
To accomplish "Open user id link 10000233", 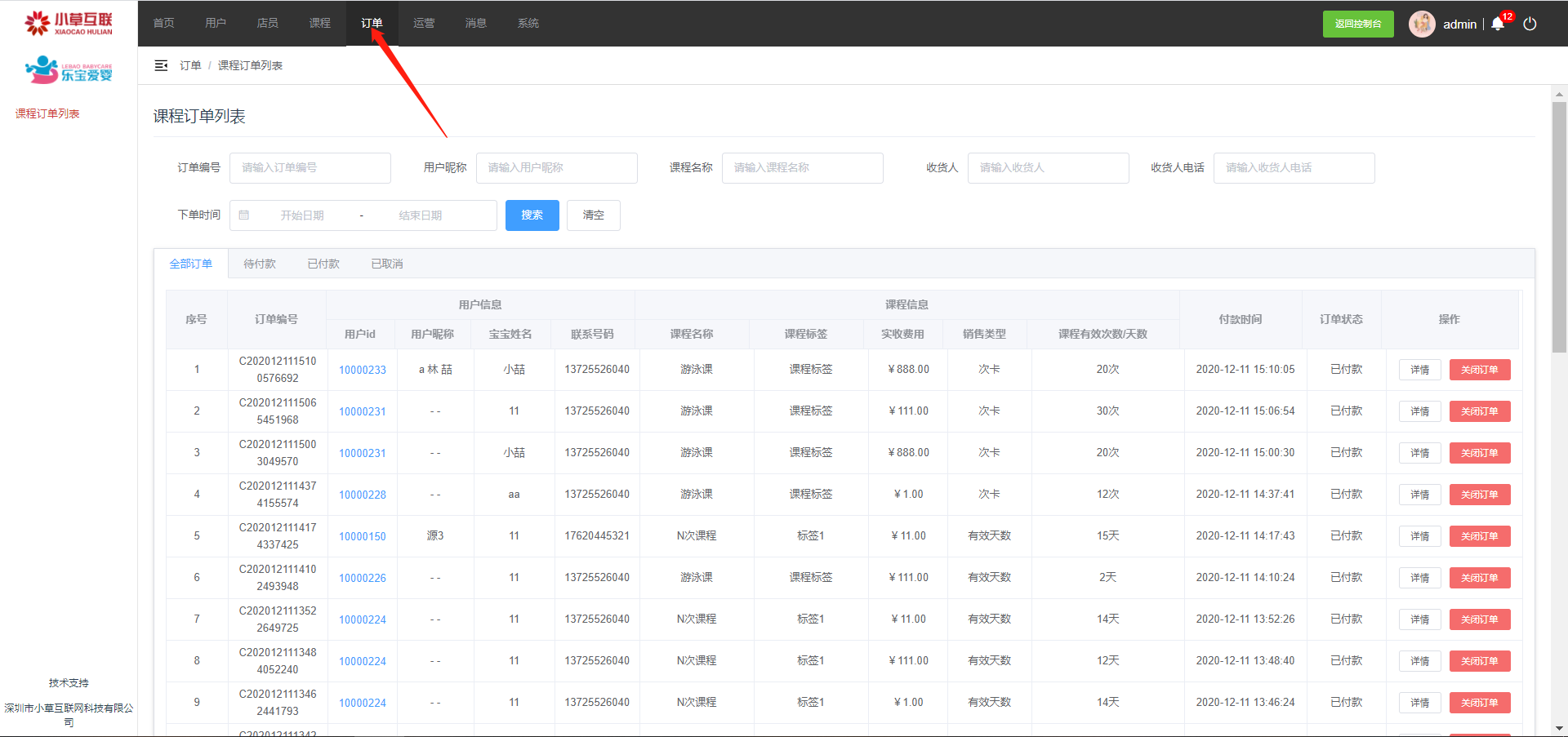I will (x=363, y=370).
